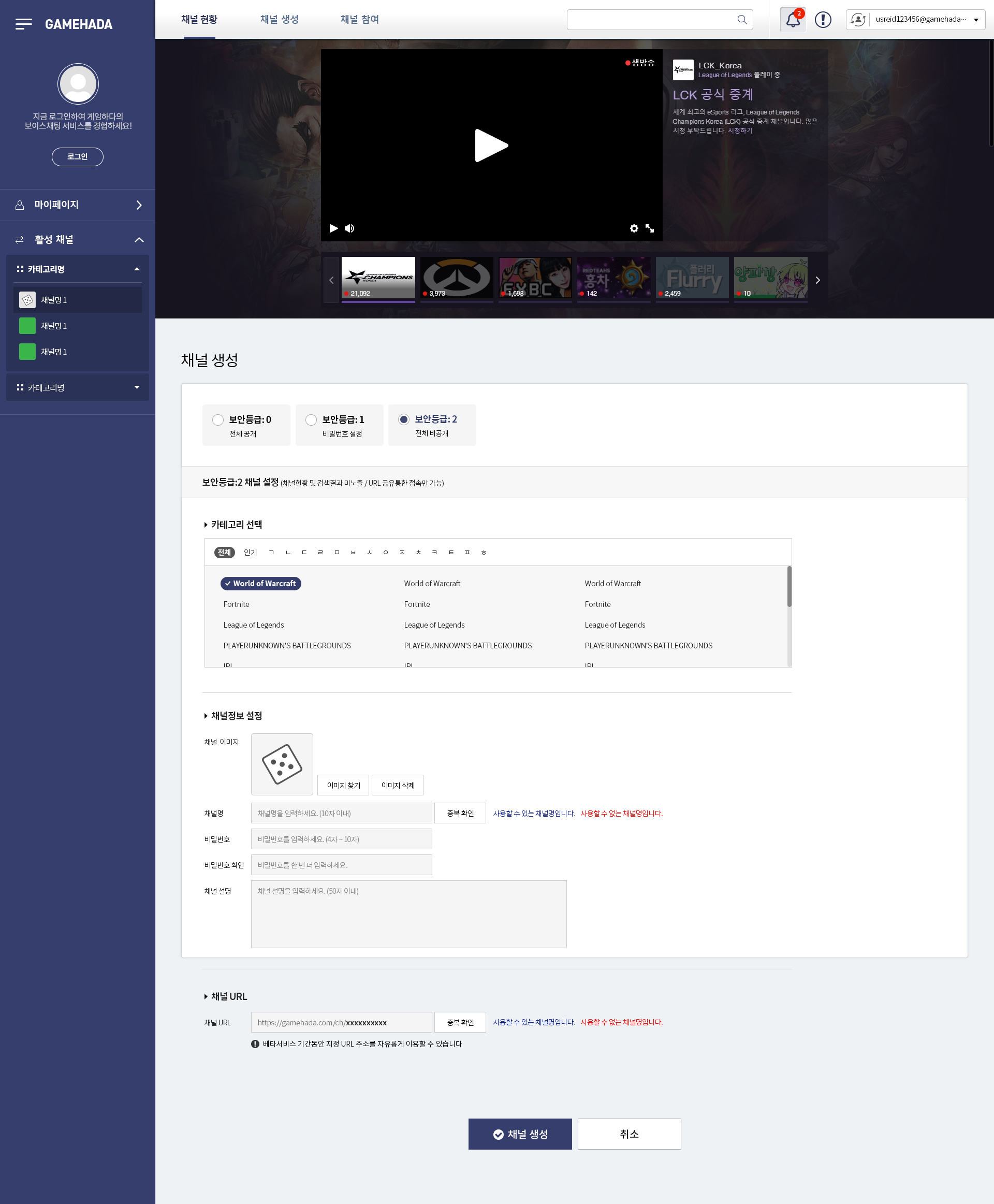
Task: Click the 시청하기 link
Action: click(x=740, y=130)
